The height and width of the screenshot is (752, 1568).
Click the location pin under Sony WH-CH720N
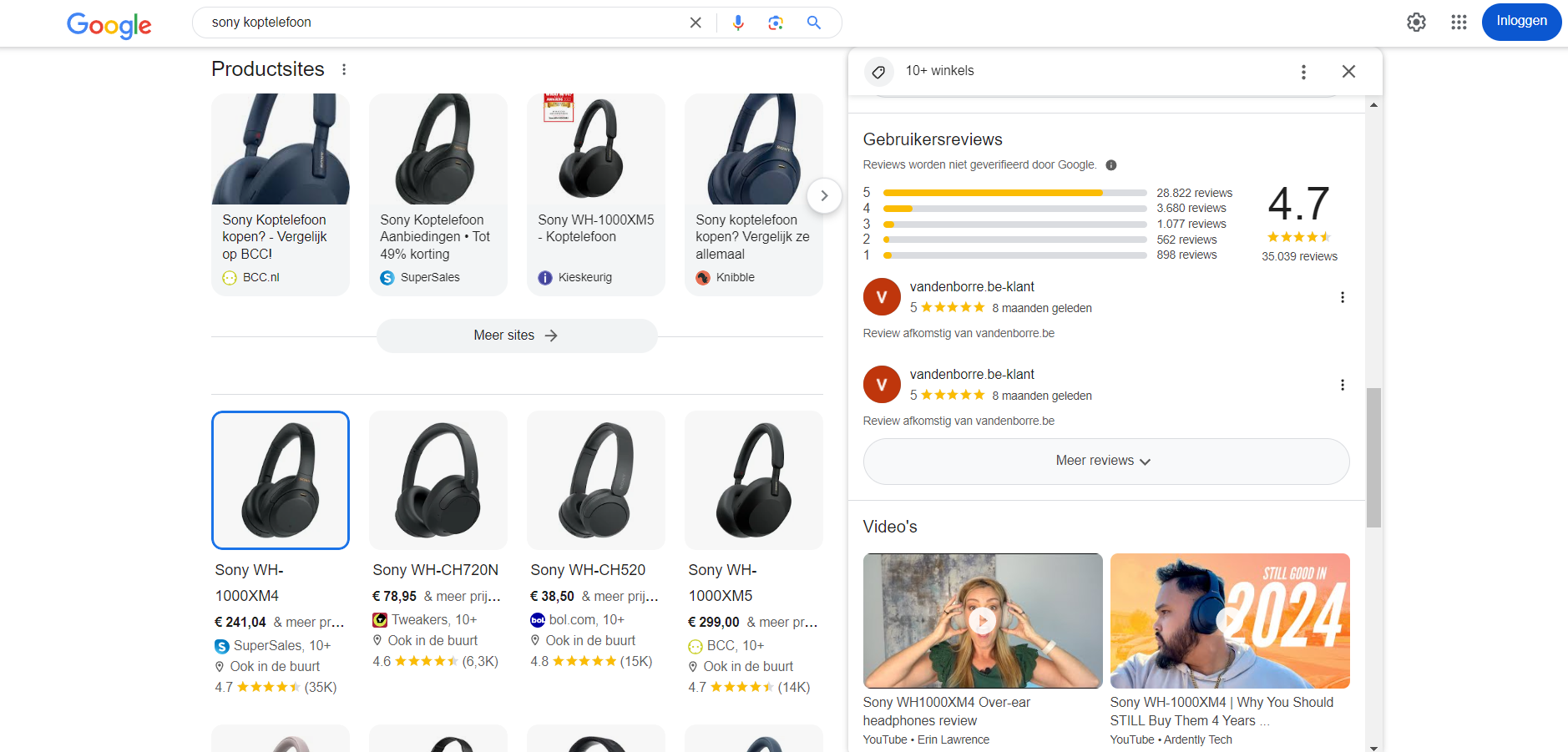click(x=378, y=640)
